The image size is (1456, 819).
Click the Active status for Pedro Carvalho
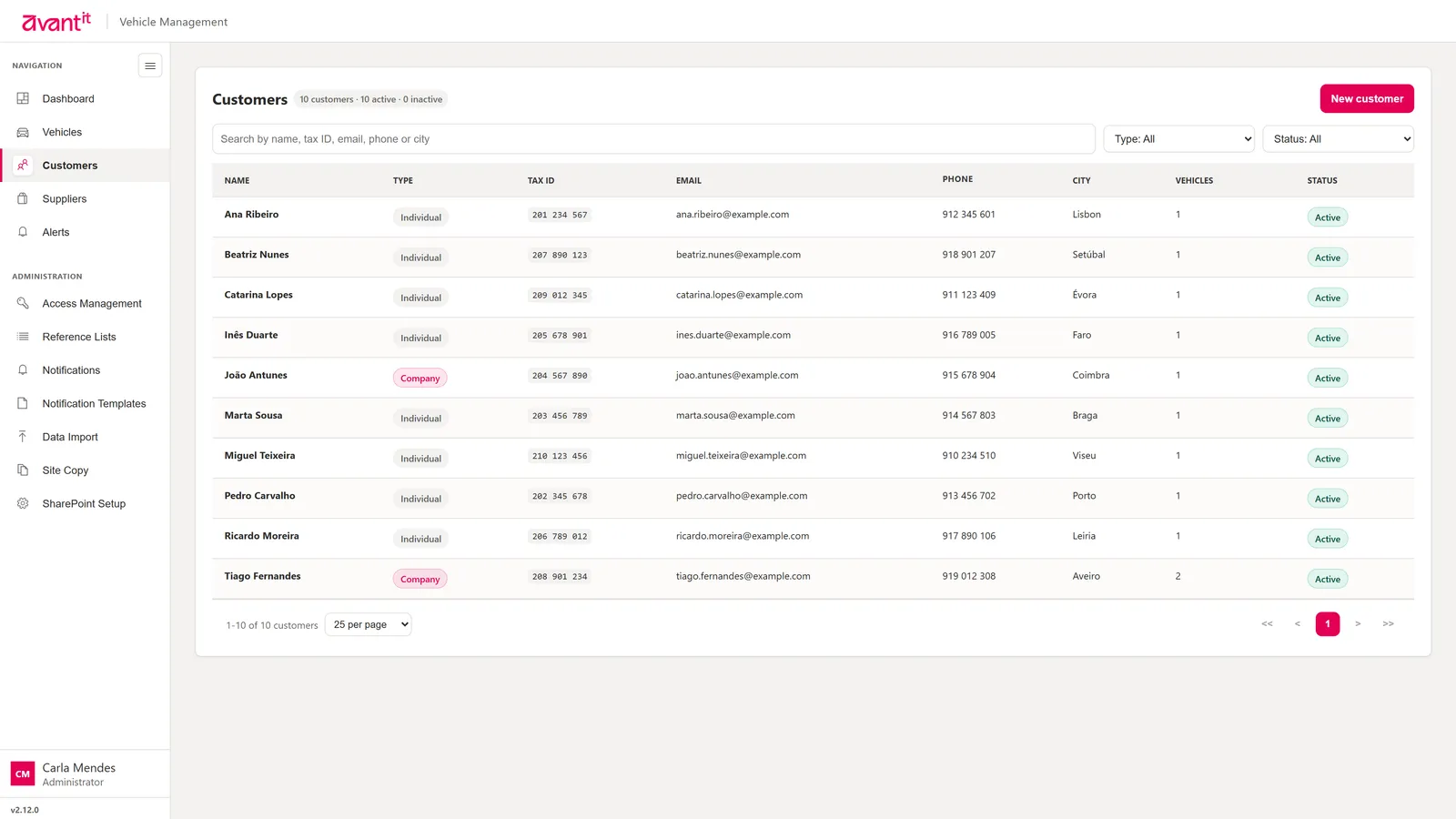click(1328, 499)
